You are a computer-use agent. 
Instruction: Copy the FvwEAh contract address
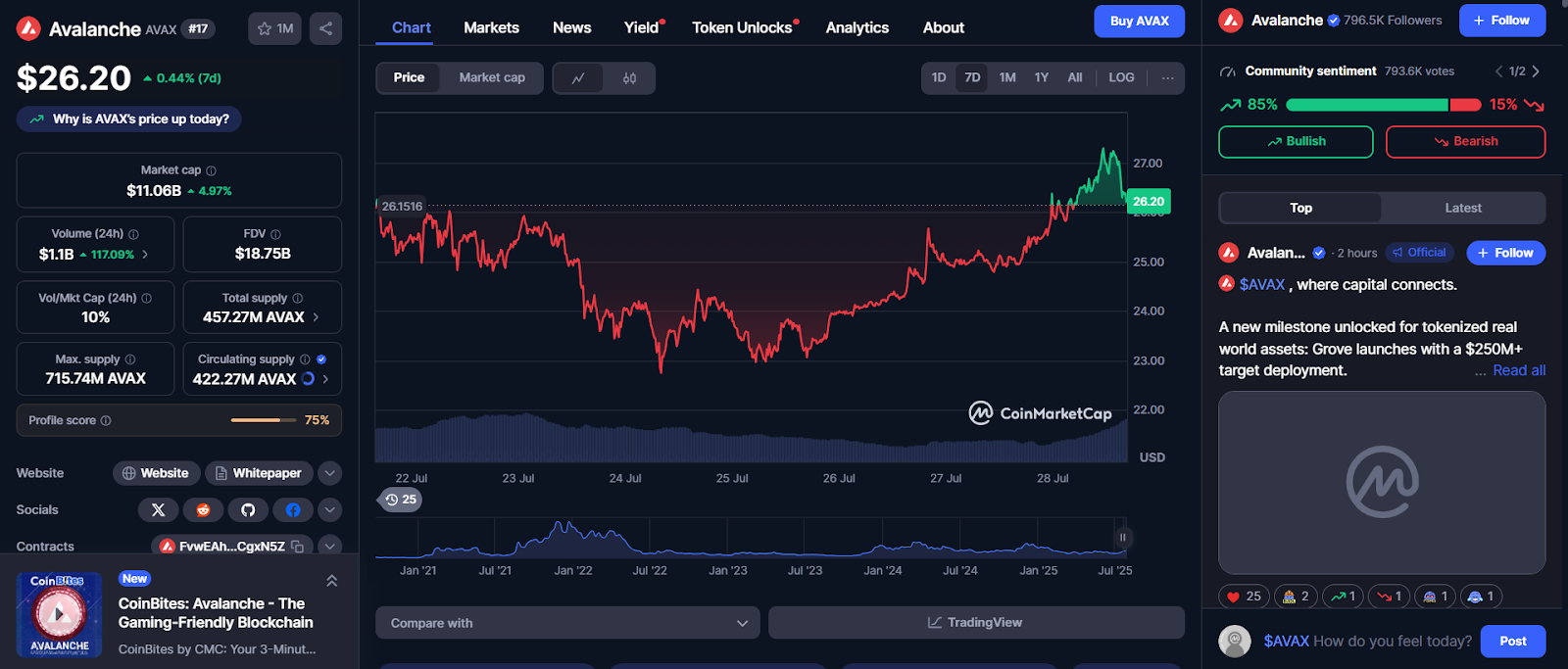(x=298, y=546)
